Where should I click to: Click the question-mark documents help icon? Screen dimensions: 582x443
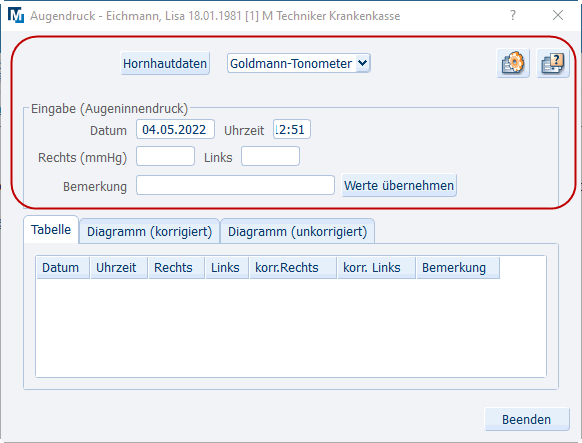click(x=553, y=63)
